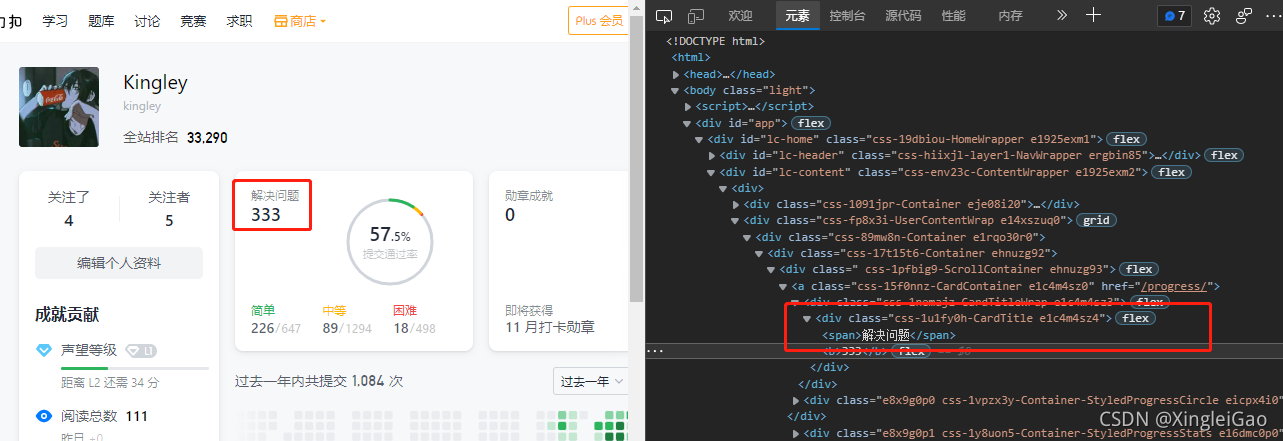
Task: Expand the head element node
Action: [677, 74]
